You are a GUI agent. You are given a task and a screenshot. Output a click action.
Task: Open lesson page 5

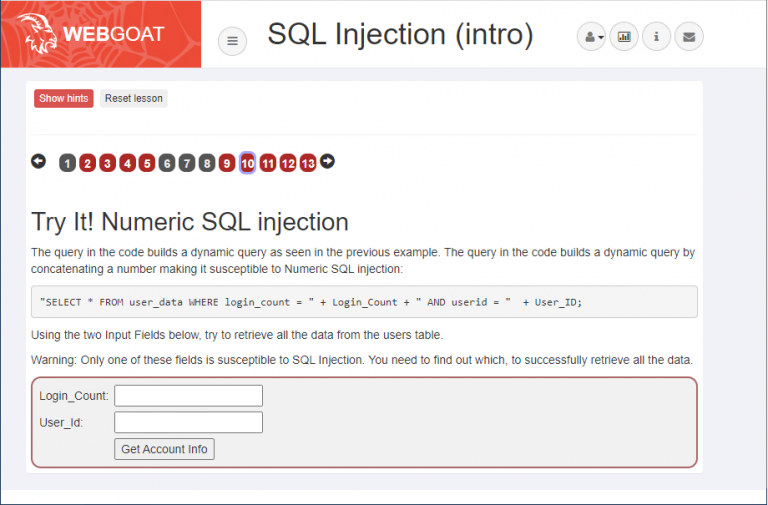coord(147,163)
